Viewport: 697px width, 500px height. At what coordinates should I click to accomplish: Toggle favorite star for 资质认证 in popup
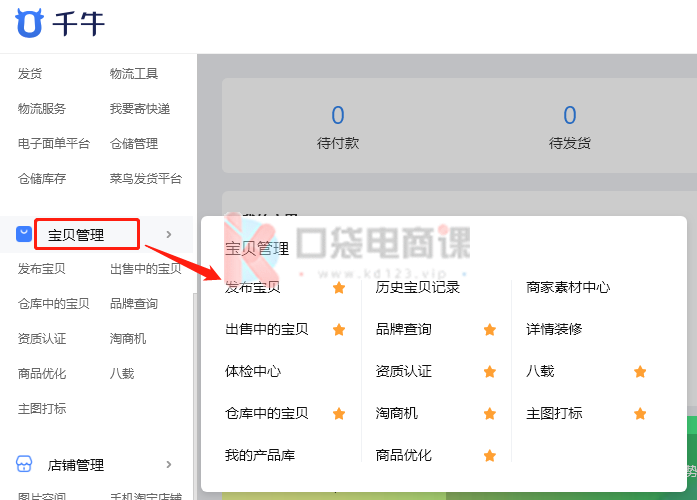pos(490,372)
